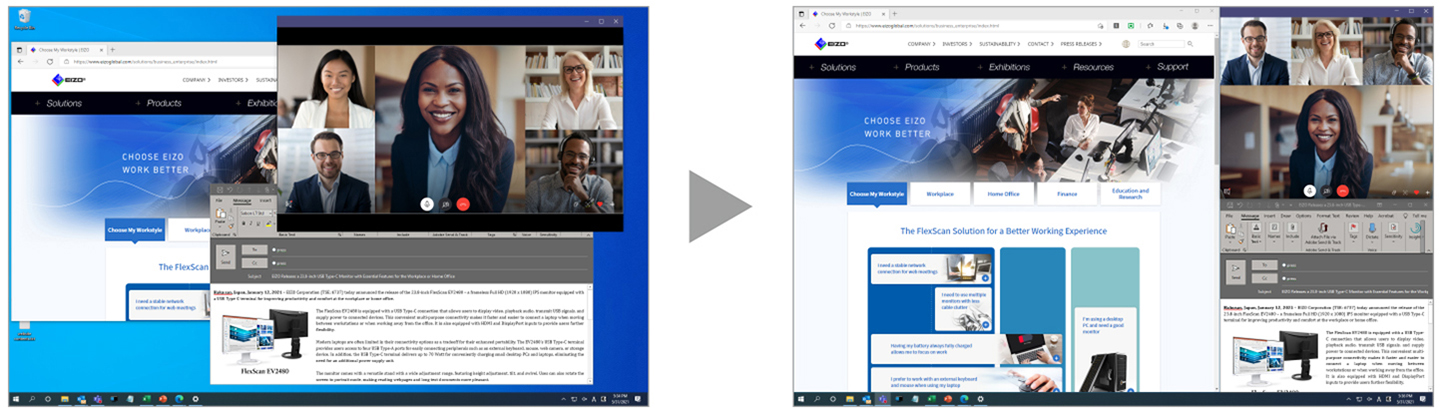Click the Insights icon in Outlook ribbon

[1415, 234]
